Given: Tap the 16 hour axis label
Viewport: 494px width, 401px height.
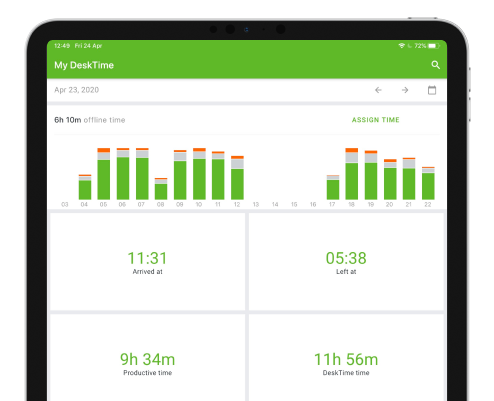Looking at the screenshot, I should click(313, 204).
